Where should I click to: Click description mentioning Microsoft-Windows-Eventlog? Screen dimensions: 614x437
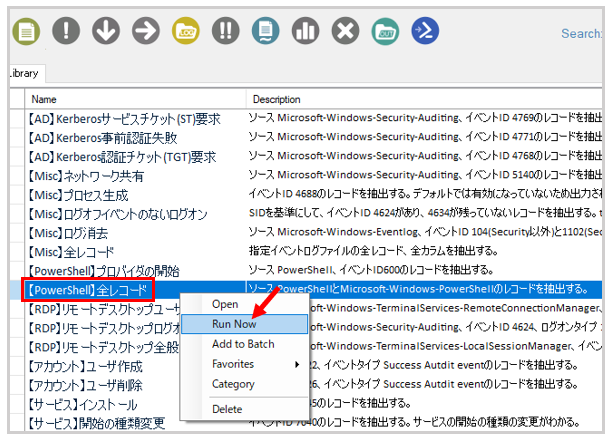[425, 232]
